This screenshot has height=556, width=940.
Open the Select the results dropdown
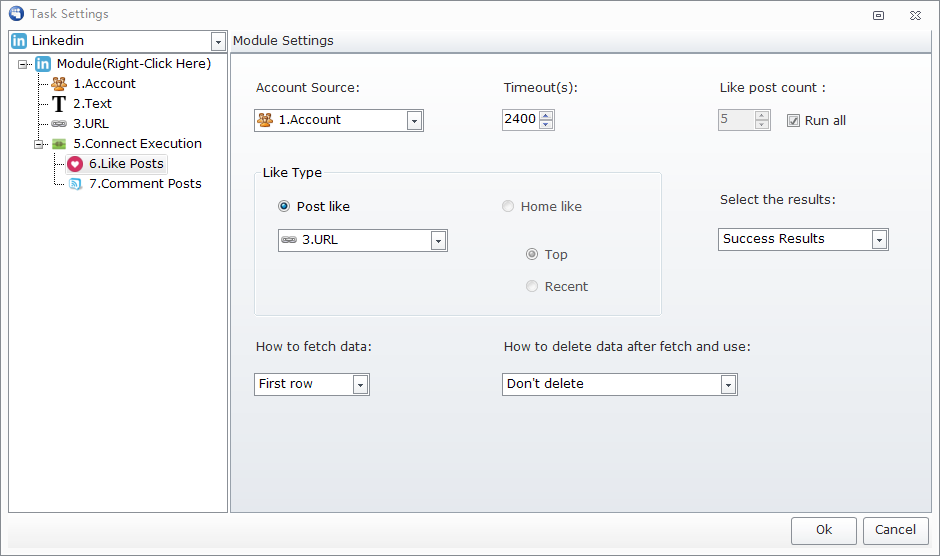879,240
